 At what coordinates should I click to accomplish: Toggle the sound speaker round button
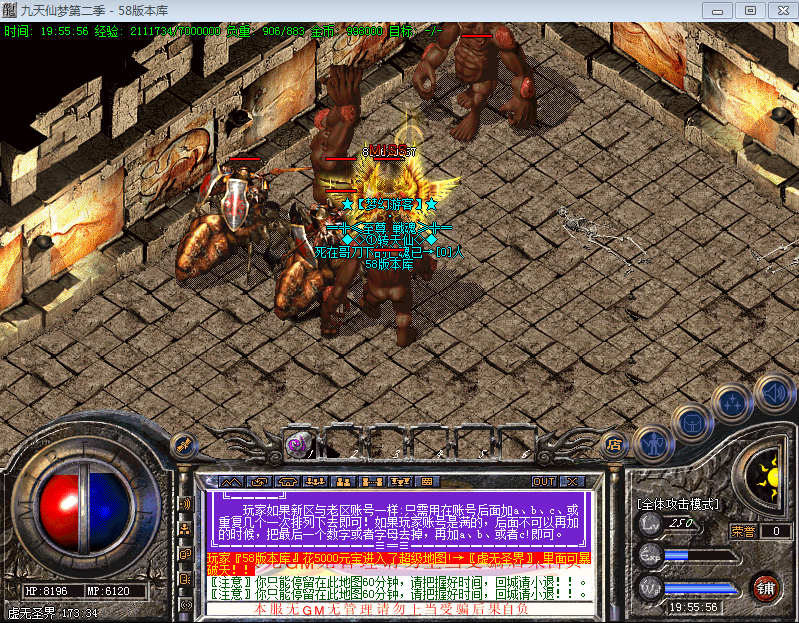click(x=775, y=393)
